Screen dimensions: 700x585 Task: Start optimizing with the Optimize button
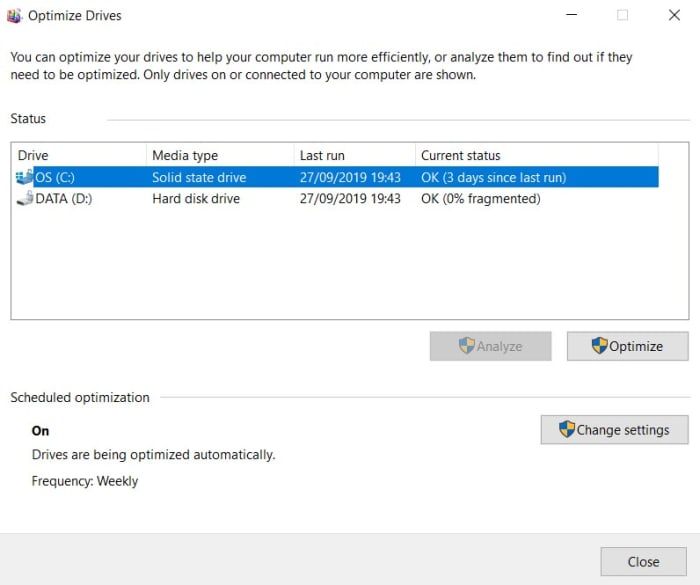pos(627,346)
